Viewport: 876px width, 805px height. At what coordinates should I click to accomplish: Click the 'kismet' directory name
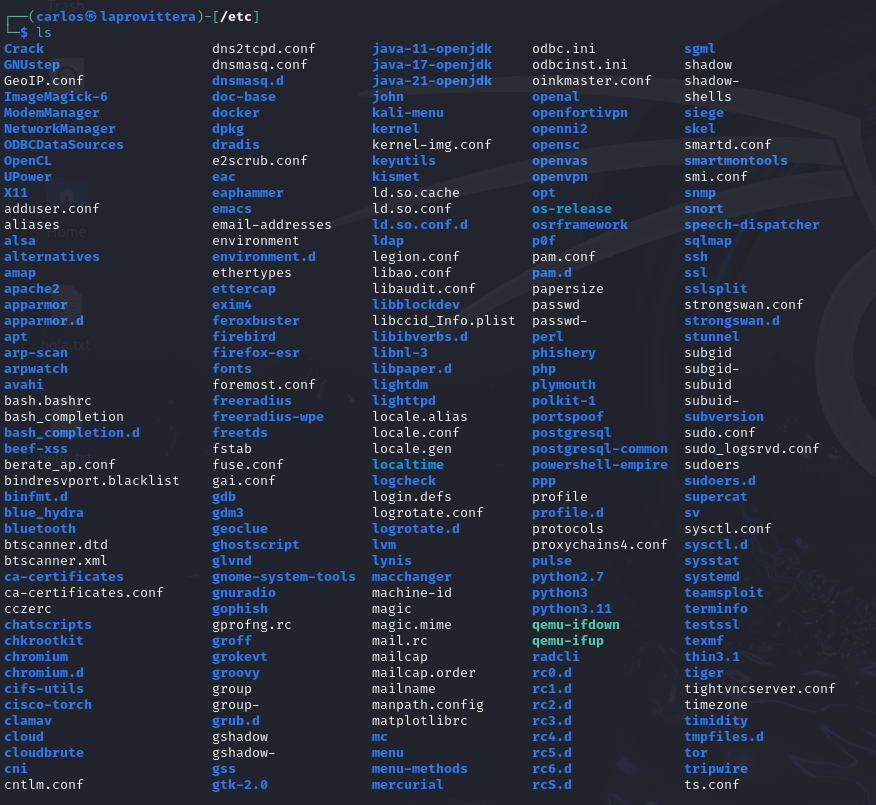[x=396, y=177]
